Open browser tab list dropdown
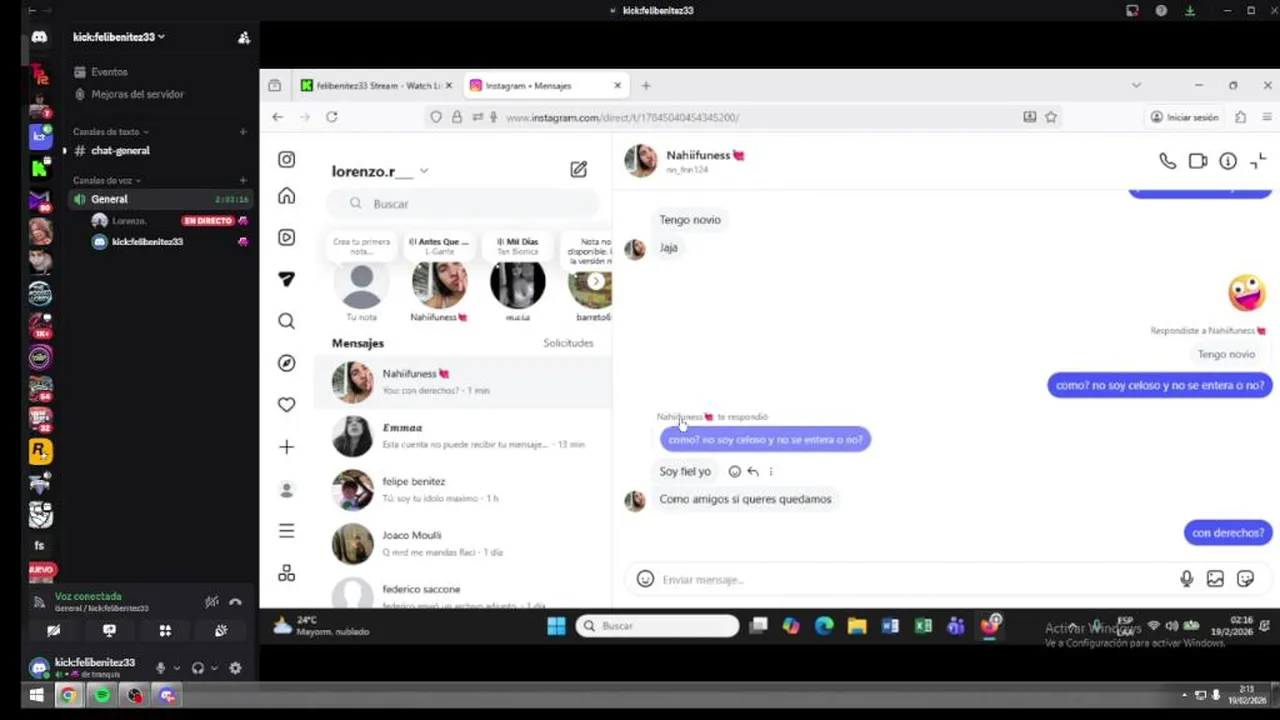 click(1136, 86)
